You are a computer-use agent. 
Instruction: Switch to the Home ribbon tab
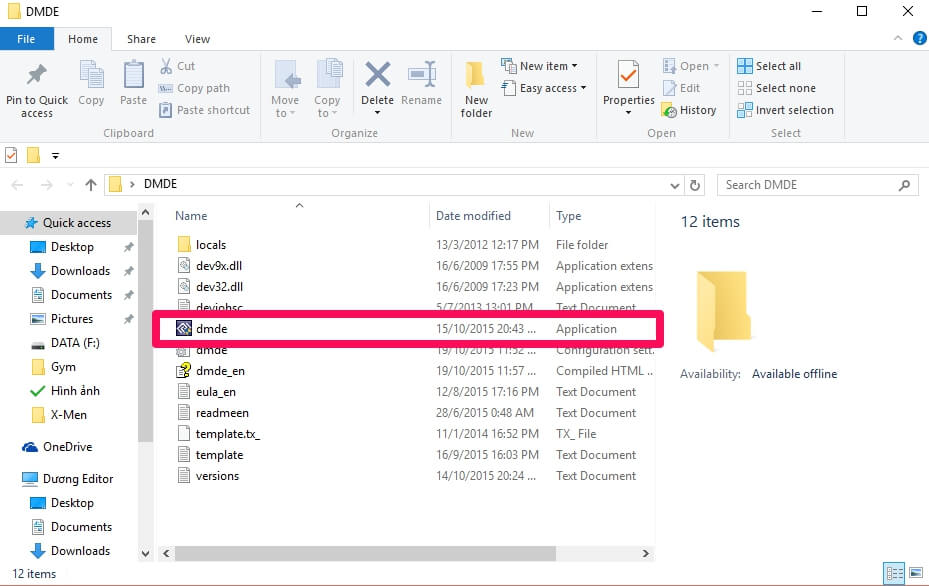[83, 39]
